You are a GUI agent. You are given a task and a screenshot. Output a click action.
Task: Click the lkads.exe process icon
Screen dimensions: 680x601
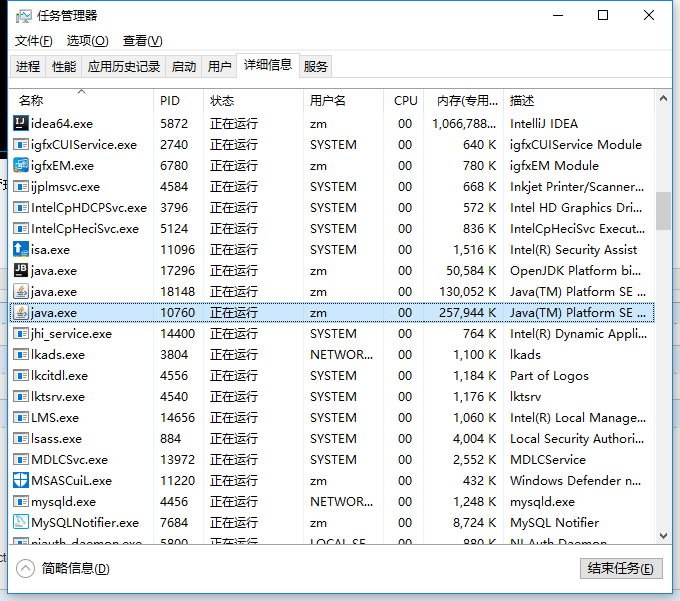(21, 354)
